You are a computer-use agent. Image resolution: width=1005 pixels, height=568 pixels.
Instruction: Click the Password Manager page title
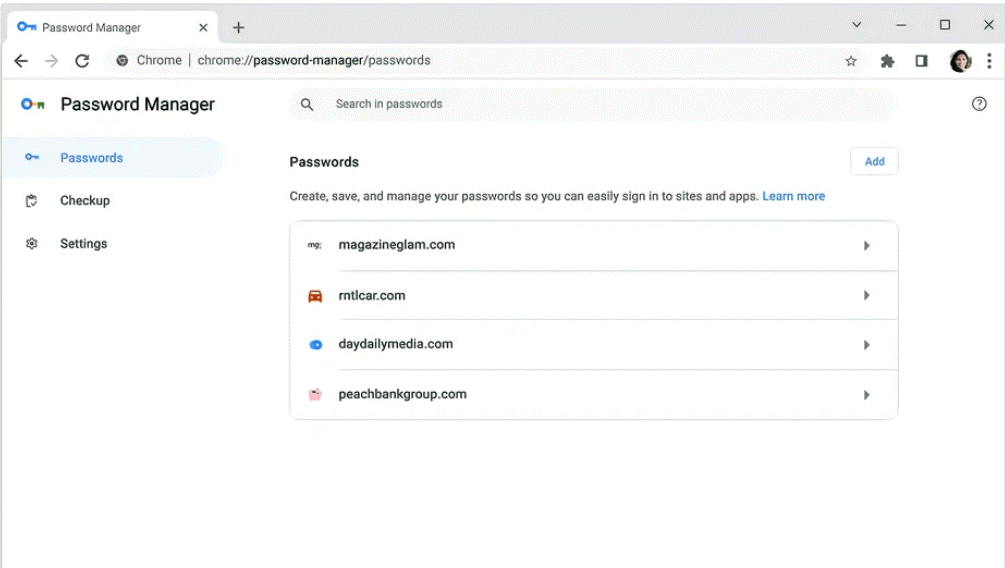click(x=137, y=104)
